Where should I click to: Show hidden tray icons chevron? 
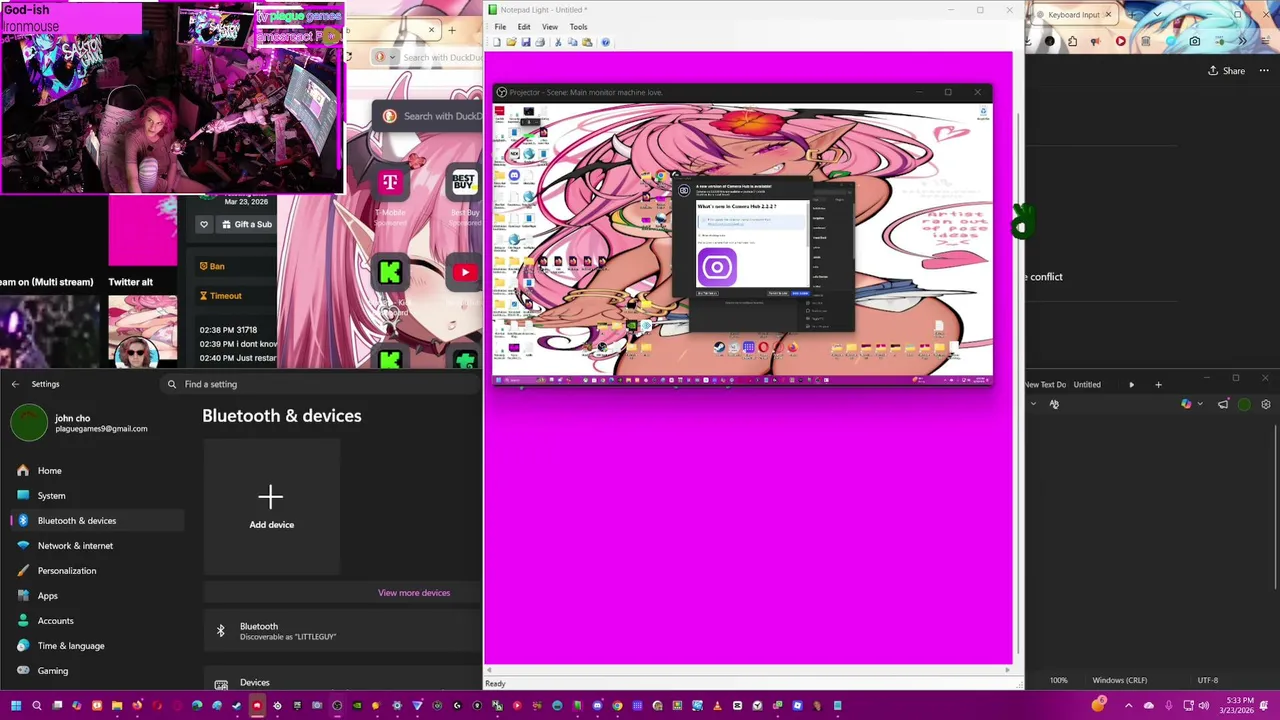pos(1129,706)
